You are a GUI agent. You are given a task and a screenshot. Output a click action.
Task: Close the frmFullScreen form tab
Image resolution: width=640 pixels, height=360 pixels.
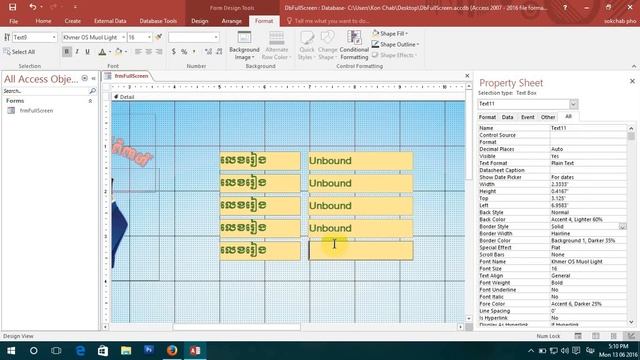tap(467, 76)
